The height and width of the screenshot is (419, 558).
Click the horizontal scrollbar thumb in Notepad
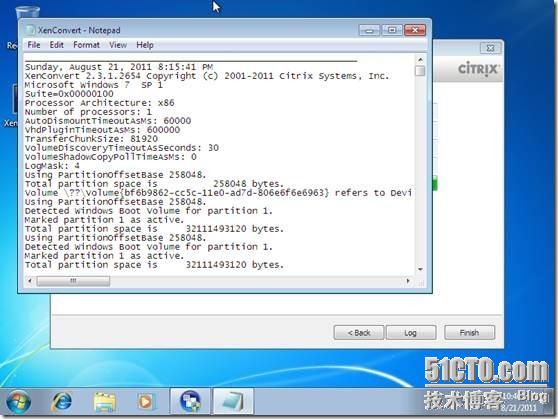[73, 281]
